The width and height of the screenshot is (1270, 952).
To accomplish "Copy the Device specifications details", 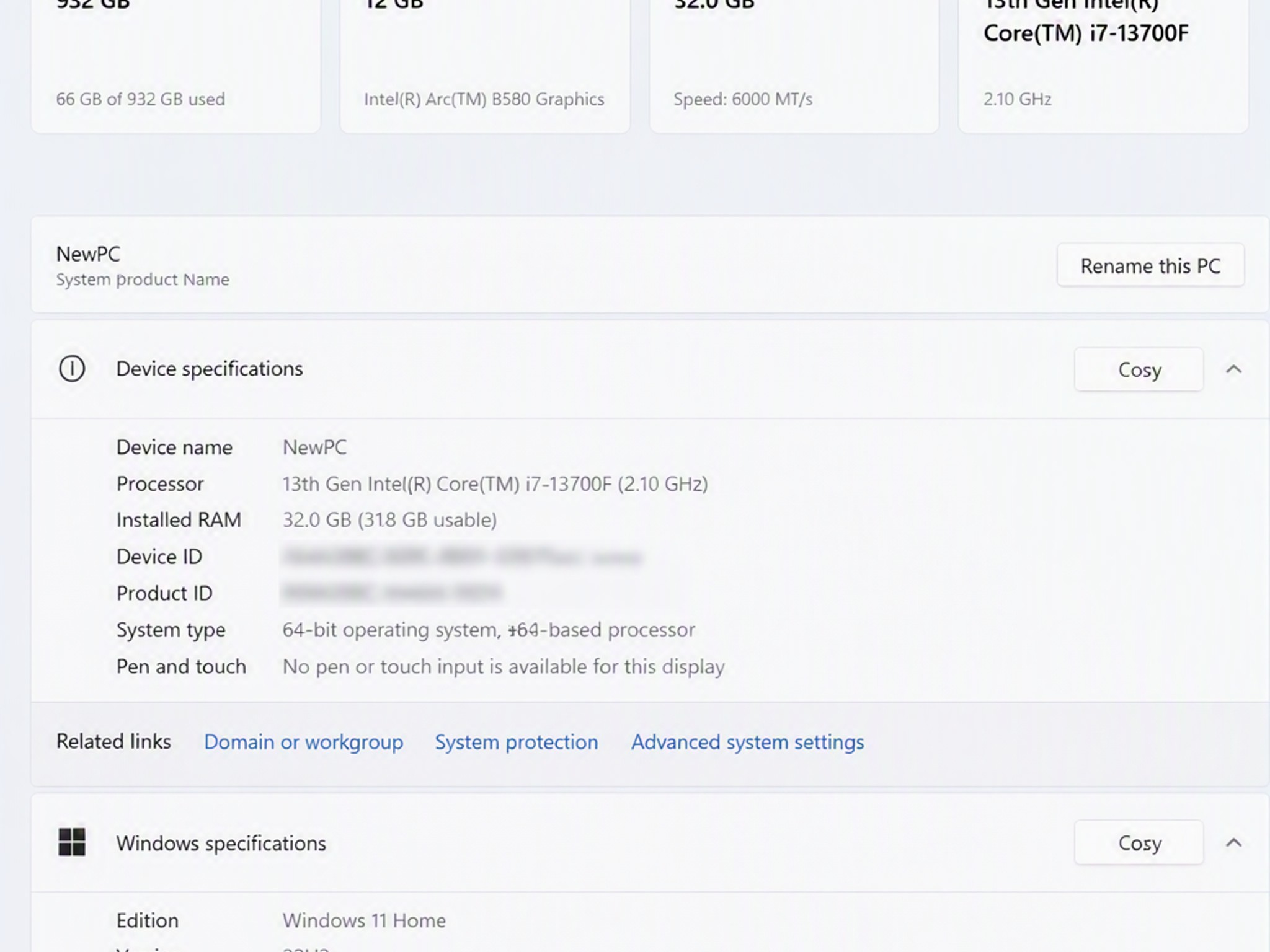I will 1139,369.
